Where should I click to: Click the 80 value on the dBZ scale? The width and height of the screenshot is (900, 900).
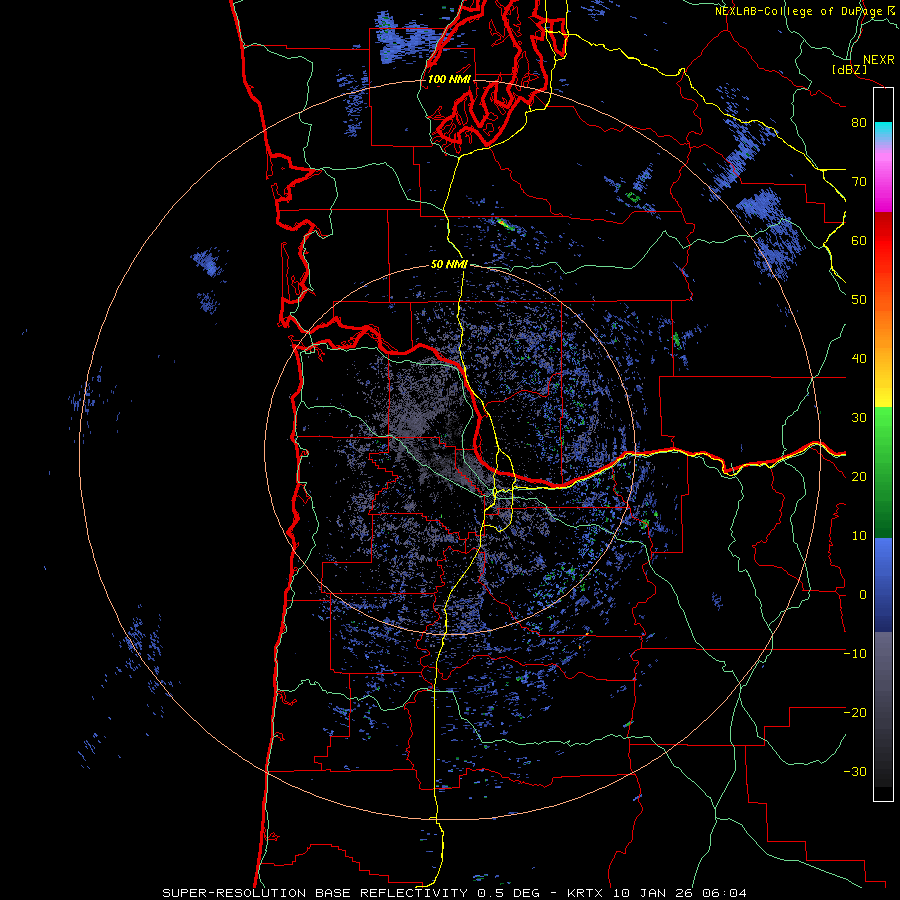(859, 123)
